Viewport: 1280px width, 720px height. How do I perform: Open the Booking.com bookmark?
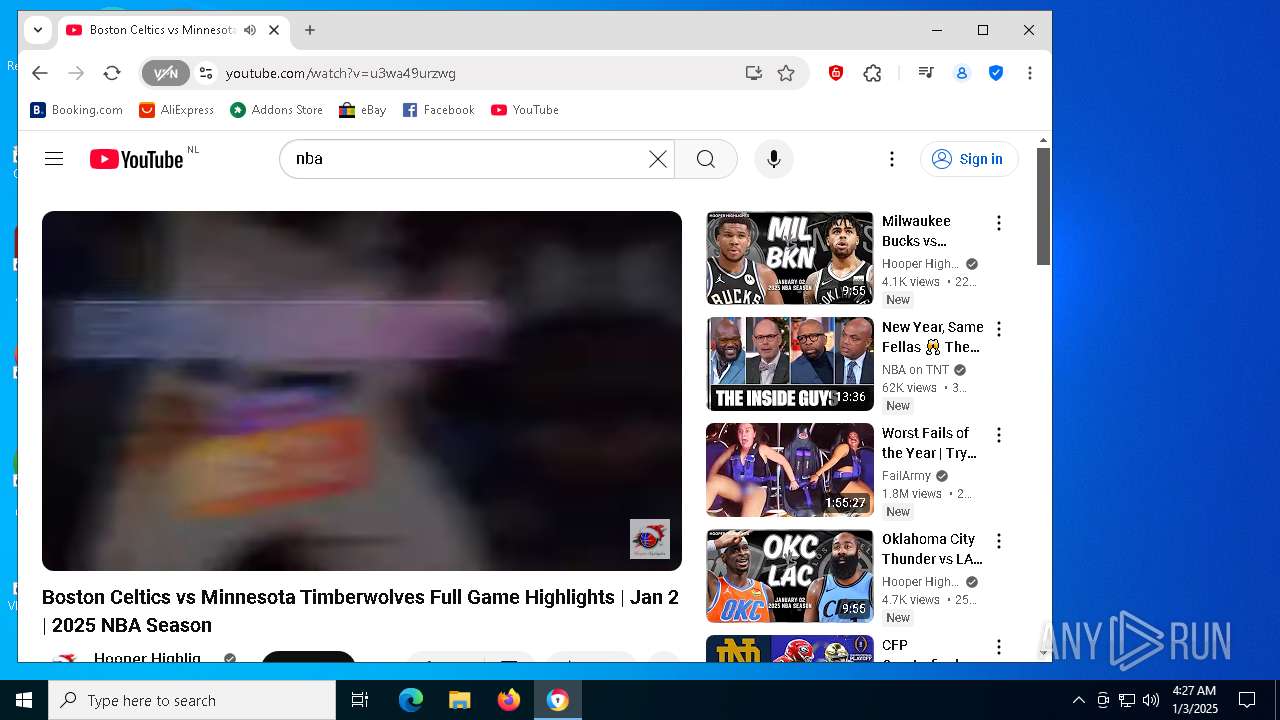(77, 110)
